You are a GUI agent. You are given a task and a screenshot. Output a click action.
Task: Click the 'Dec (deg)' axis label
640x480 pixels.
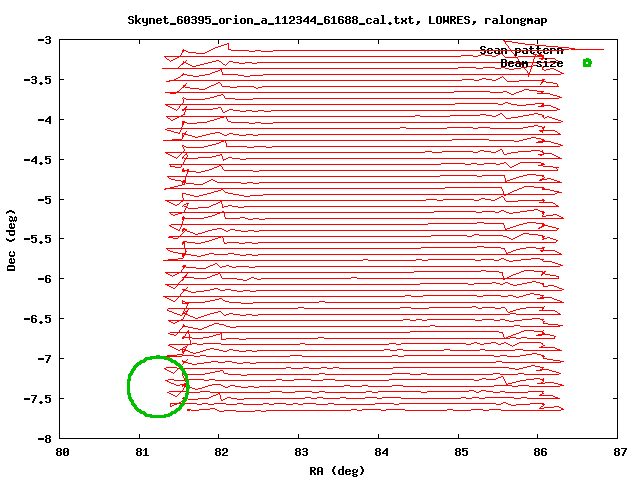pyautogui.click(x=11, y=240)
